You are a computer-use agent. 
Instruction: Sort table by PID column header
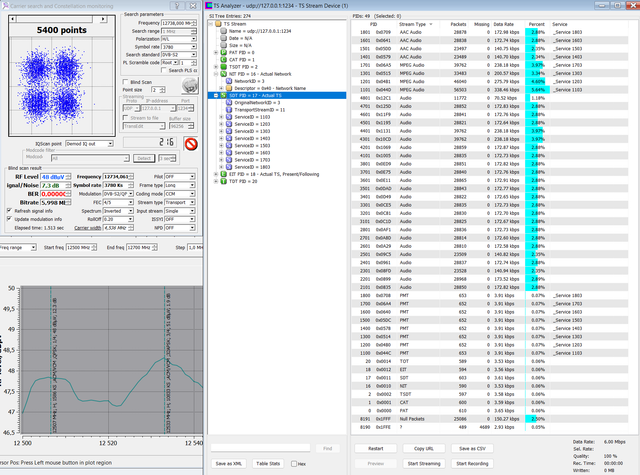click(x=373, y=24)
